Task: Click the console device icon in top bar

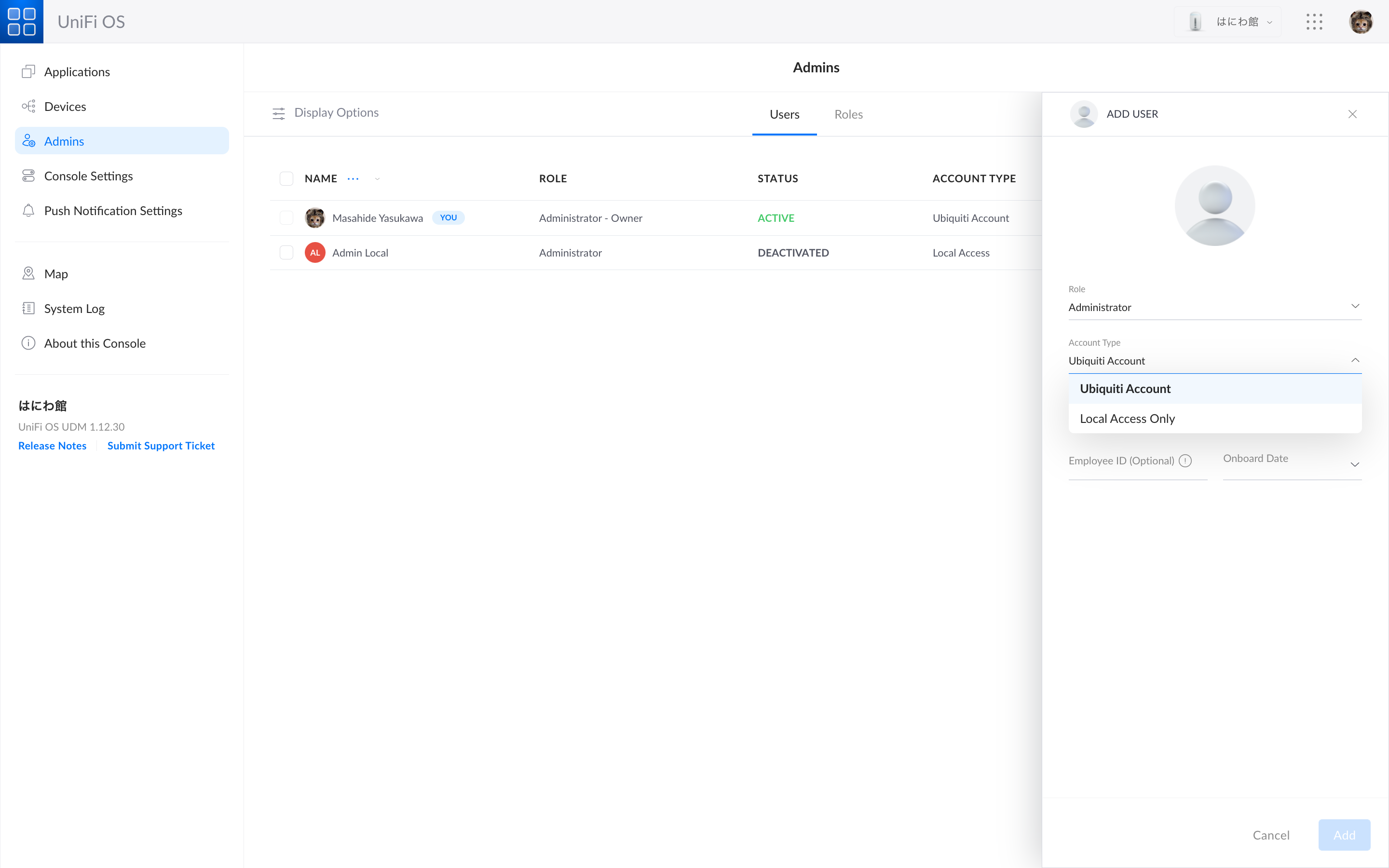Action: pyautogui.click(x=1196, y=22)
